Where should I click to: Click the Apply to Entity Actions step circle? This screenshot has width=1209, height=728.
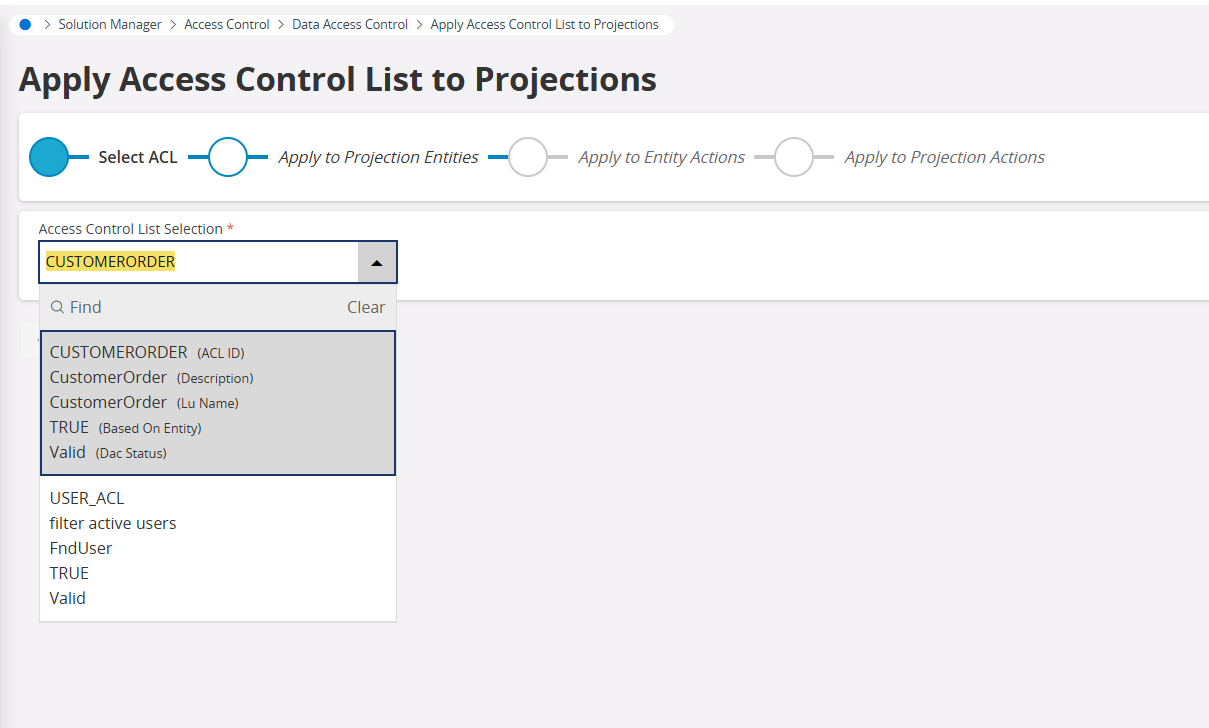tap(528, 157)
